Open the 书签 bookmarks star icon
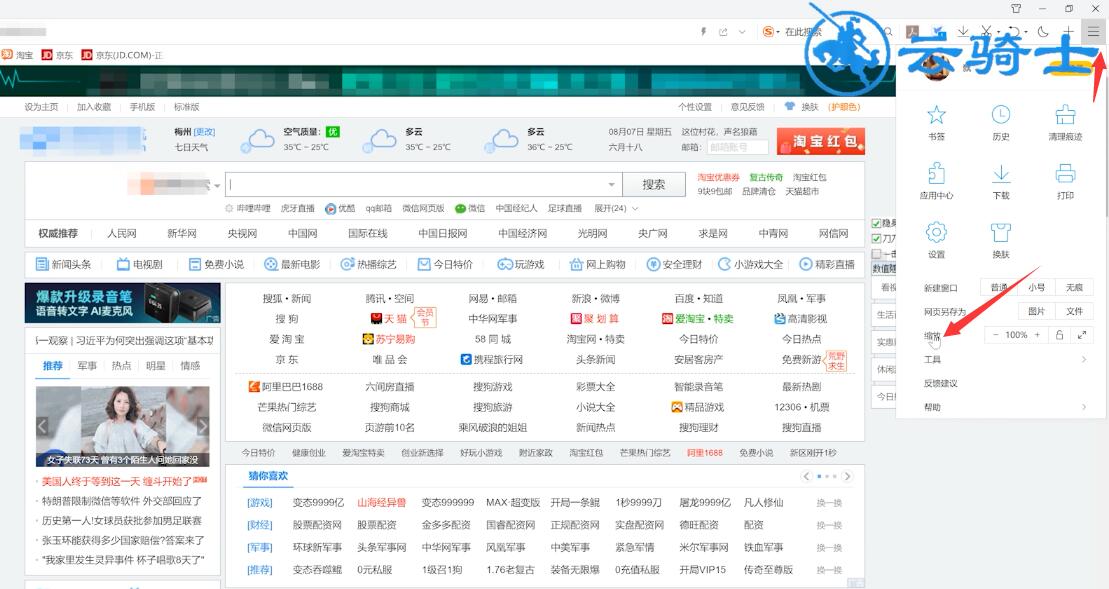 coord(936,115)
